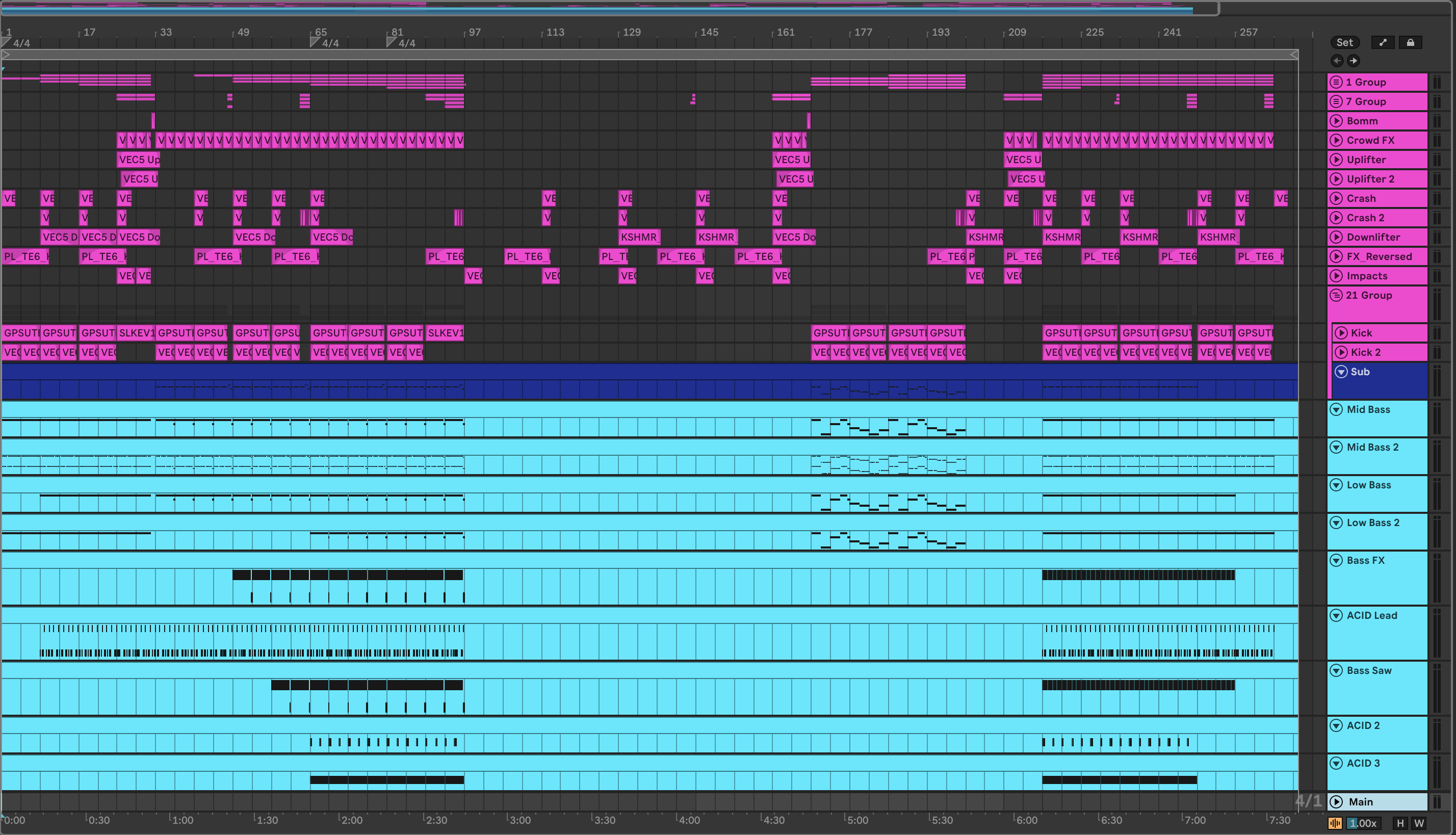
Task: Select the ACID Lead track name
Action: (x=1372, y=615)
